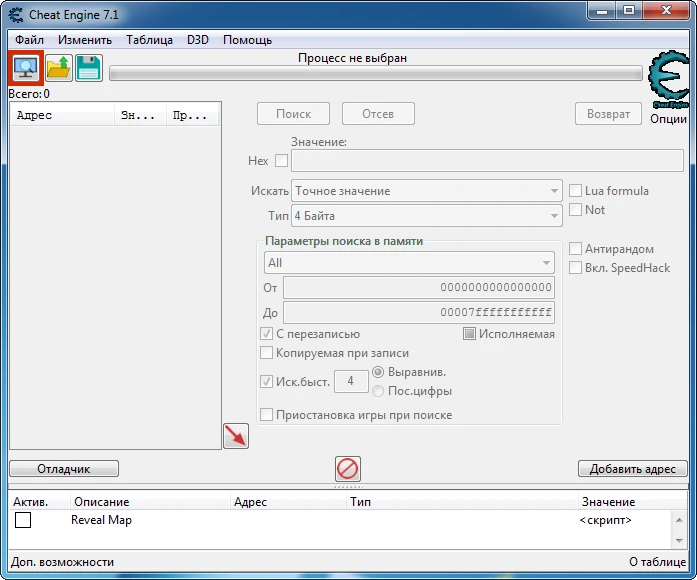Maximize the Cheat Engine window
The width and height of the screenshot is (697, 580).
pyautogui.click(x=629, y=11)
